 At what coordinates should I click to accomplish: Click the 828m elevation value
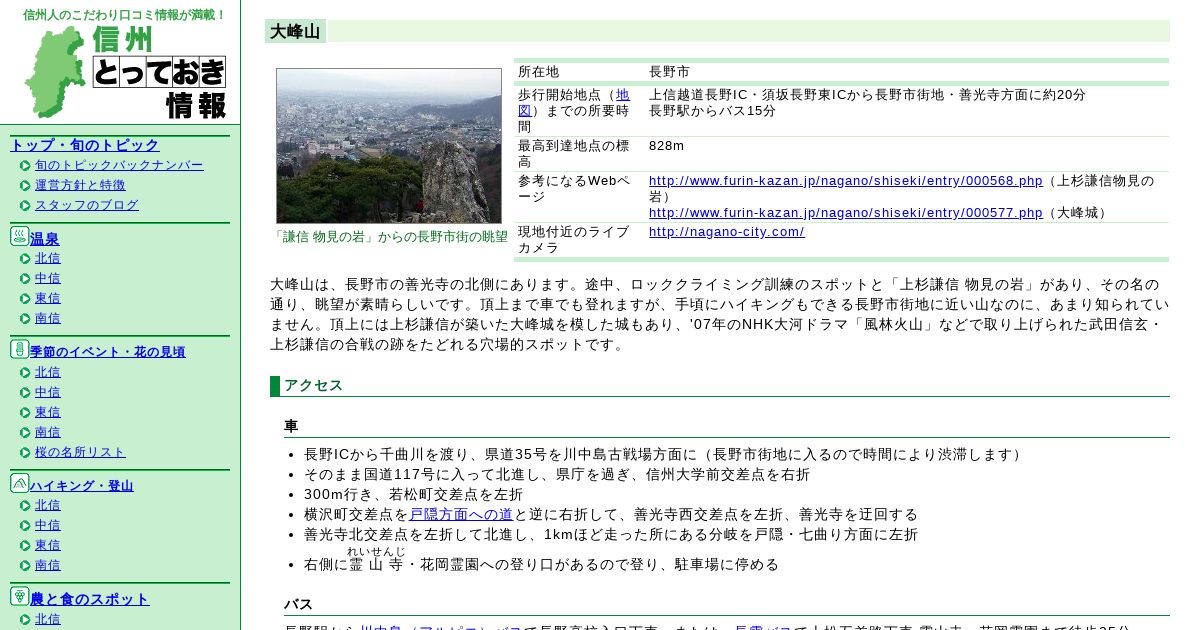tap(667, 146)
